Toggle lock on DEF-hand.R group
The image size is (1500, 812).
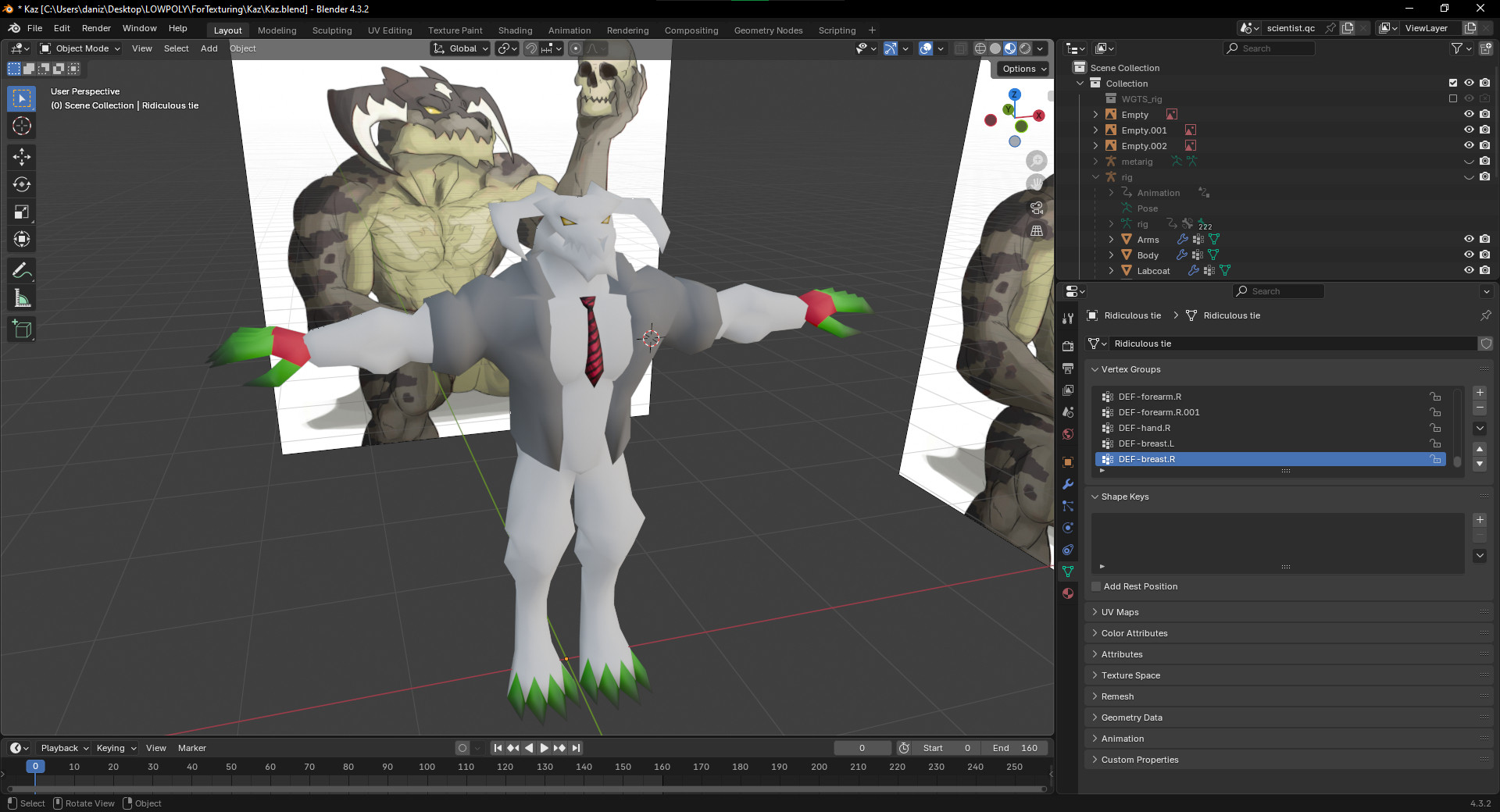pos(1435,428)
